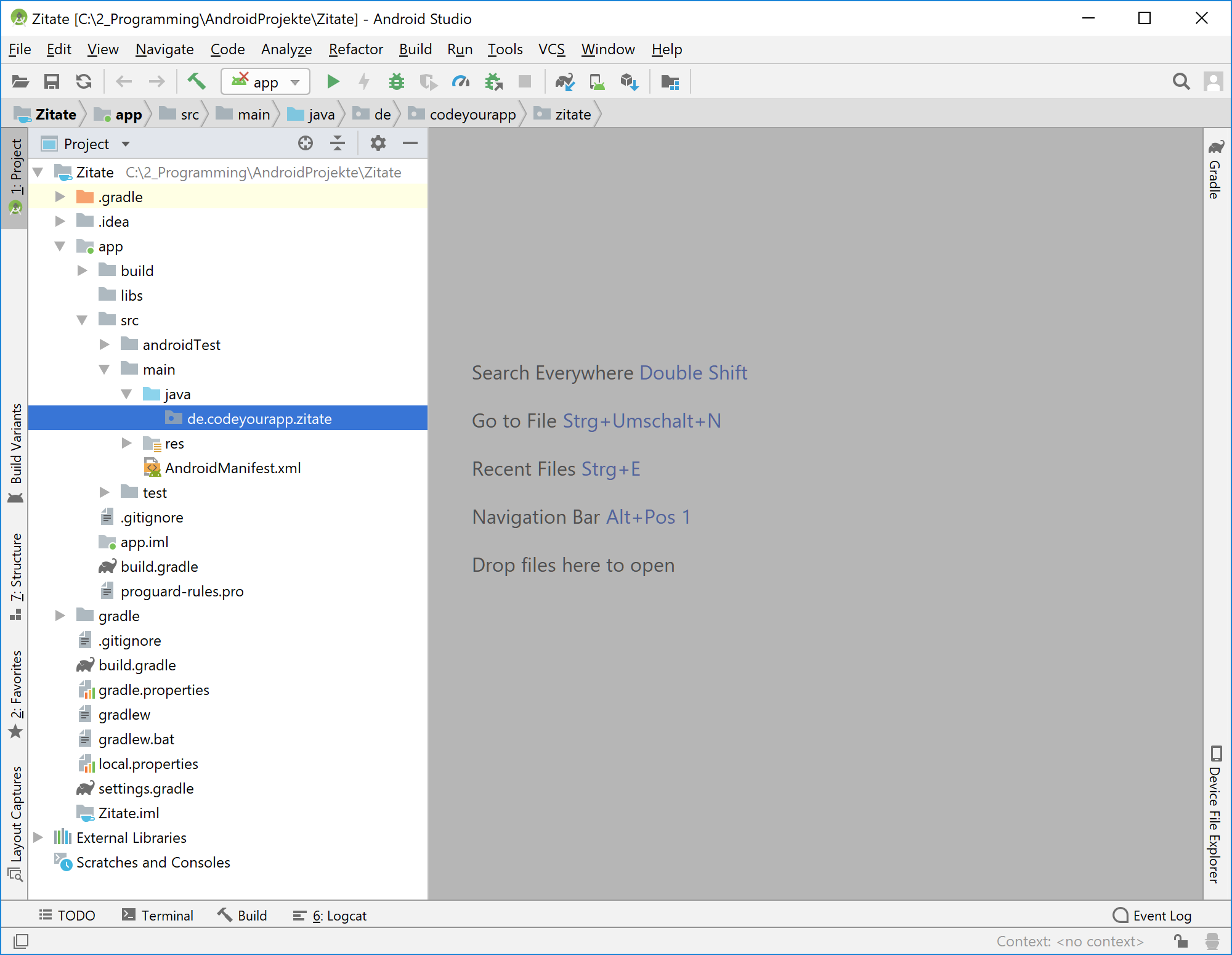Toggle the 1: Project side tab
Screen dimensions: 1232x955
pos(15,177)
